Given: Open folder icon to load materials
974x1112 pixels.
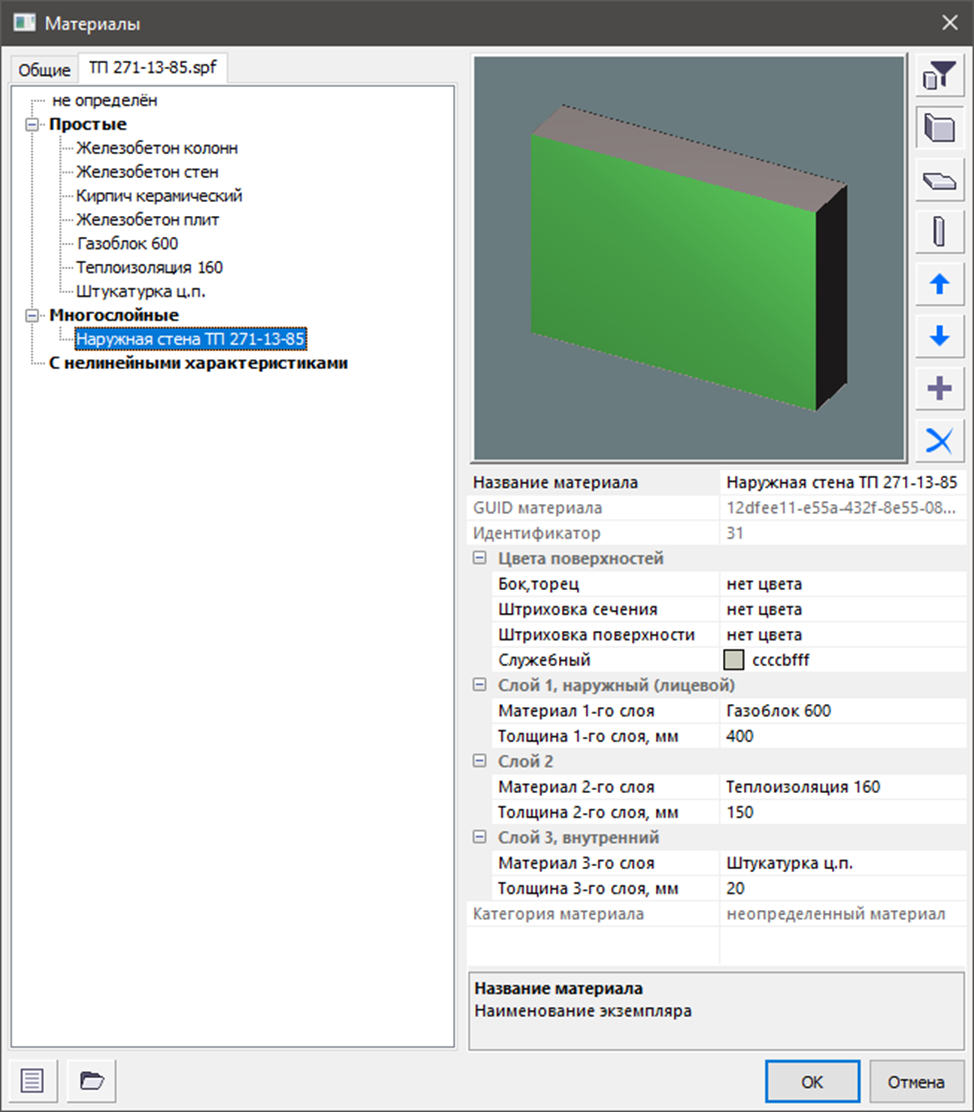Looking at the screenshot, I should [92, 1081].
